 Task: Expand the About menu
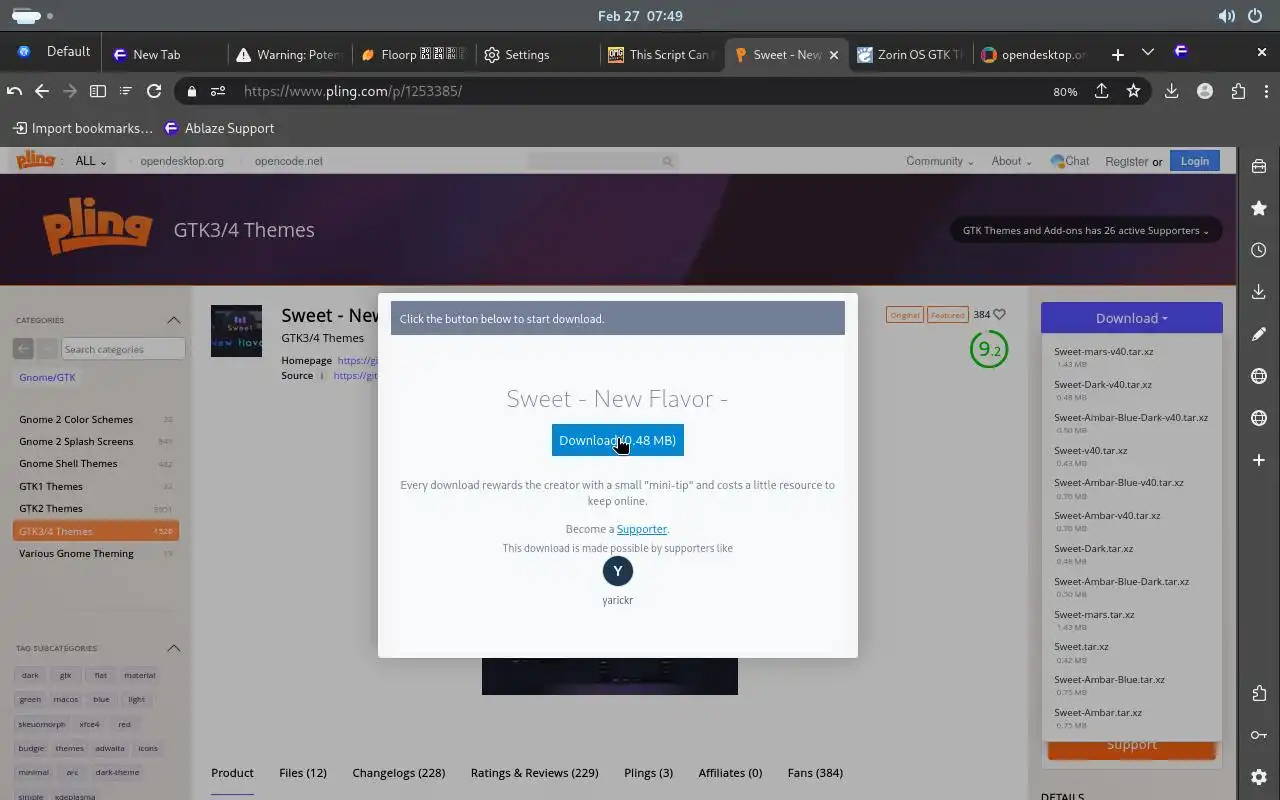[x=1011, y=161]
